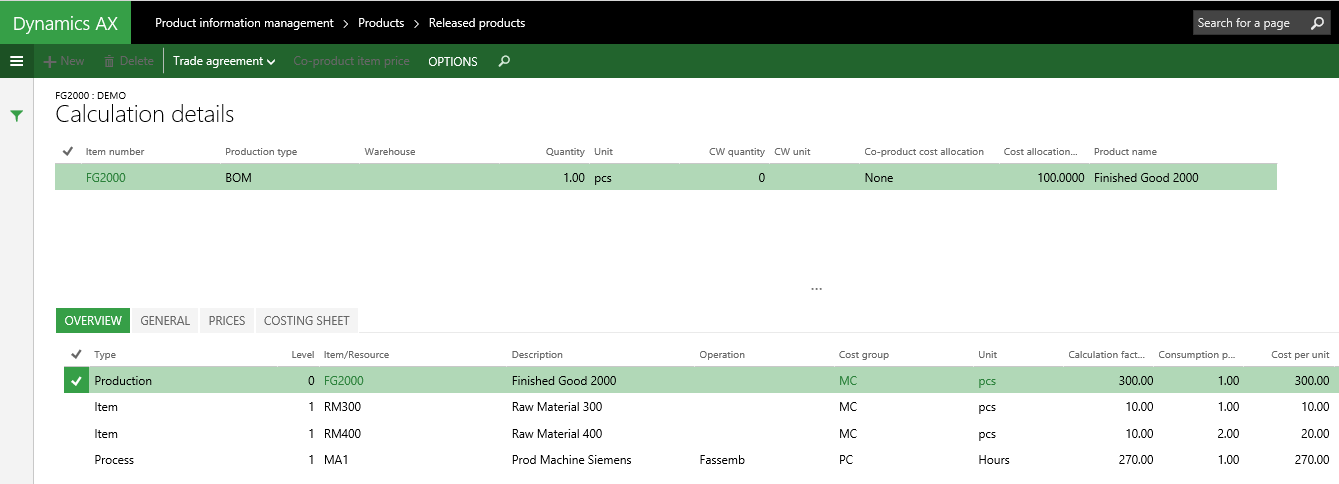Expand the Trade agreement dropdown

tap(224, 61)
